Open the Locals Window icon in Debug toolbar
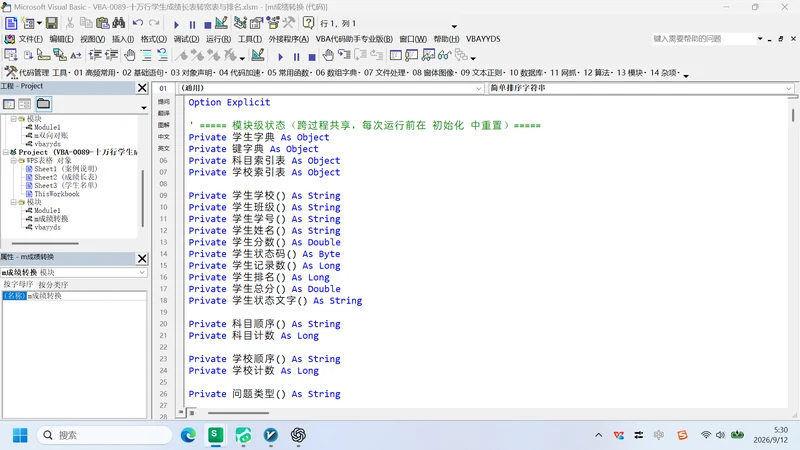800x450 pixels. coord(395,55)
